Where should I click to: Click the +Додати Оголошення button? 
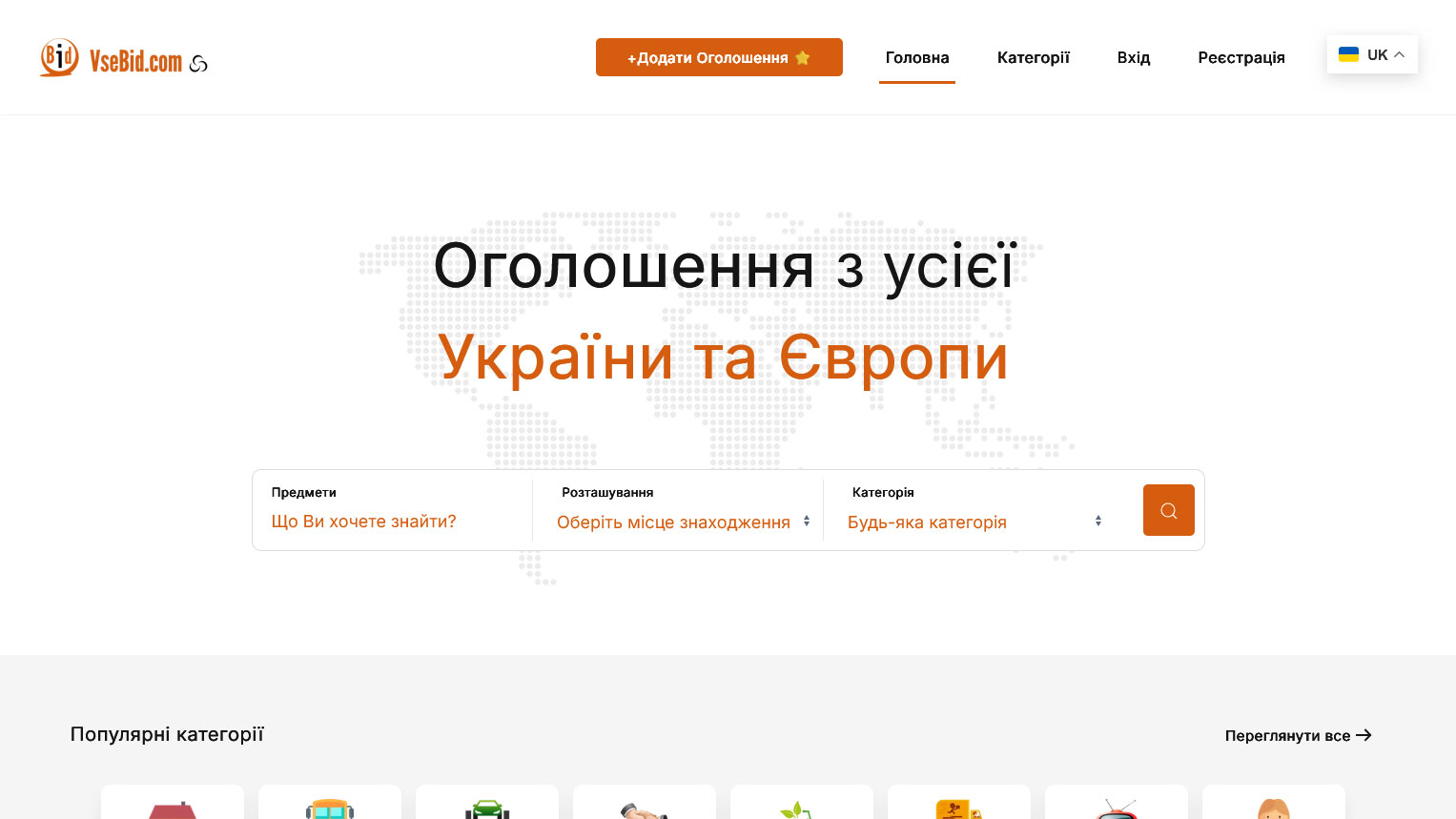pyautogui.click(x=719, y=57)
